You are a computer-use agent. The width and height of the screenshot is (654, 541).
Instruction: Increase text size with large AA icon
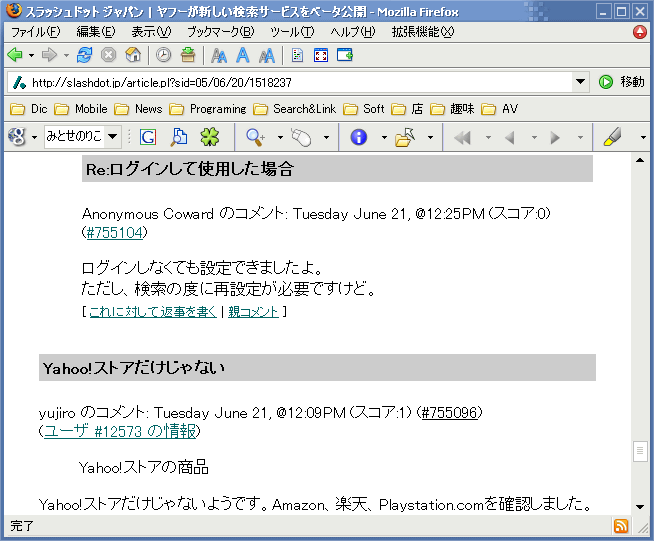pos(267,55)
